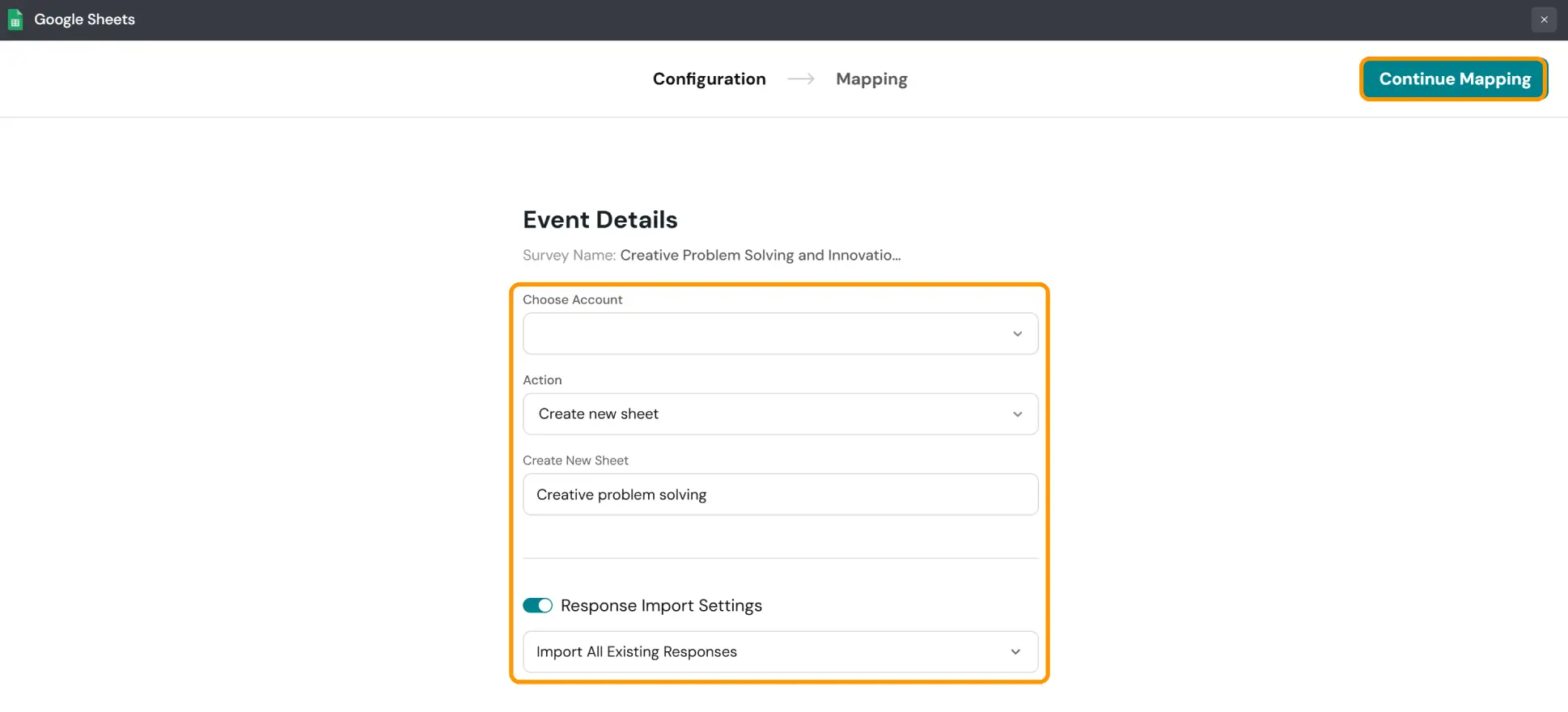Click the Google Sheets title text
Image resolution: width=1568 pixels, height=712 pixels.
84,19
